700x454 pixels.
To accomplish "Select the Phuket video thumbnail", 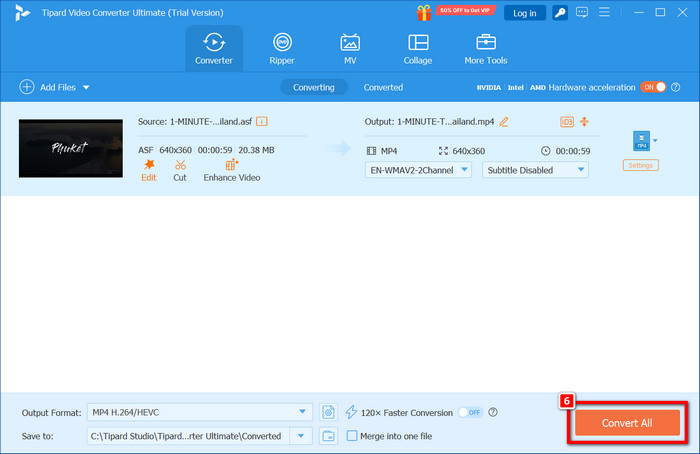I will tap(71, 148).
